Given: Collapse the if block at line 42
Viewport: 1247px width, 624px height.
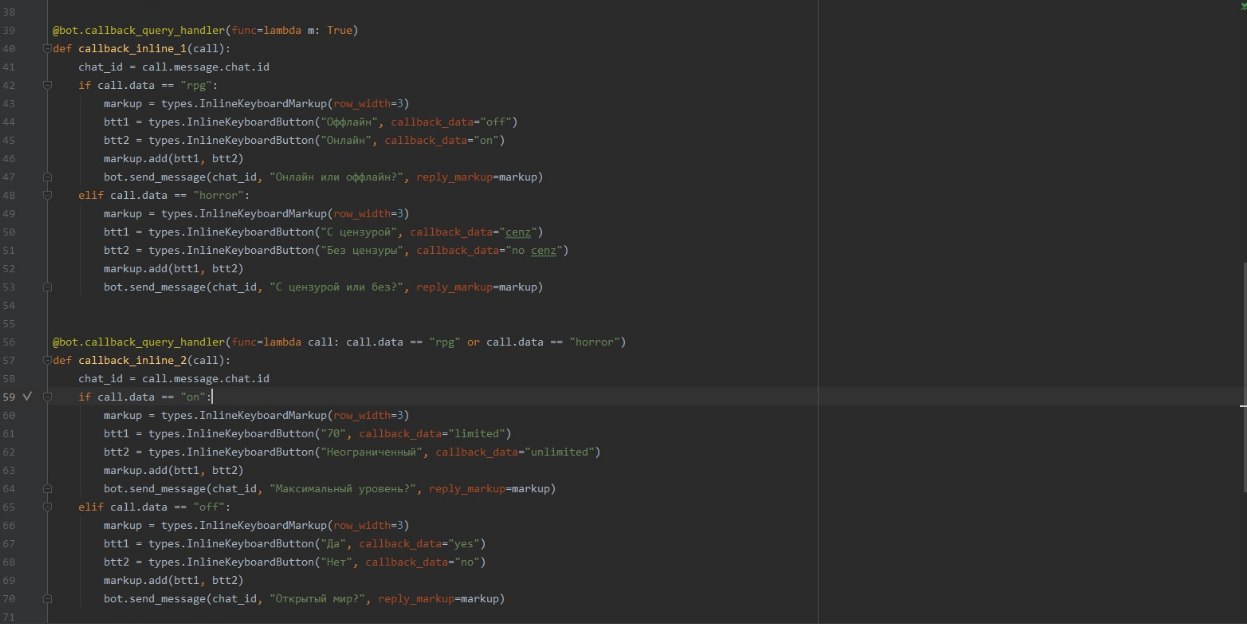Looking at the screenshot, I should [x=47, y=86].
